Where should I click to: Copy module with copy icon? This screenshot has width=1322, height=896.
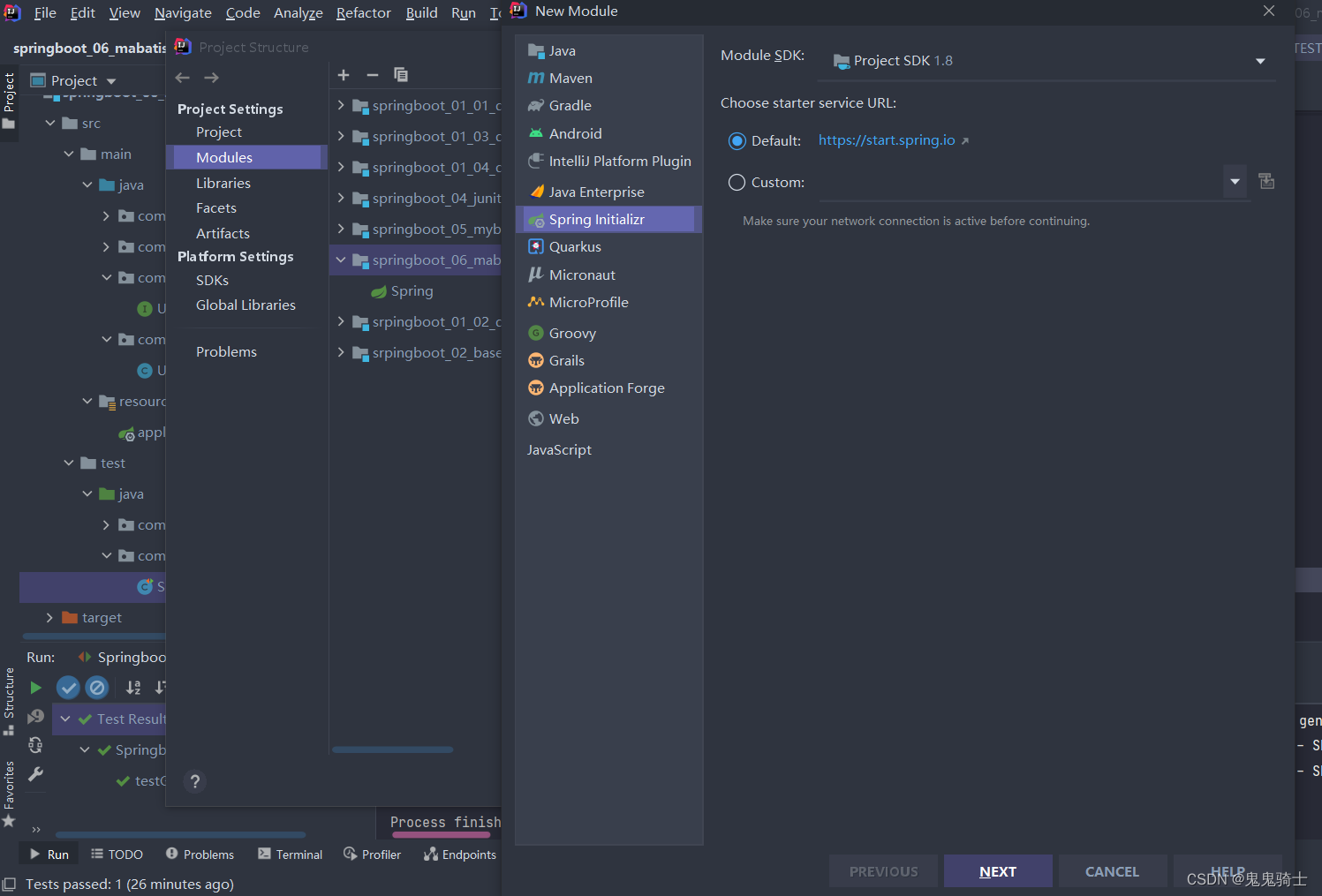[401, 75]
